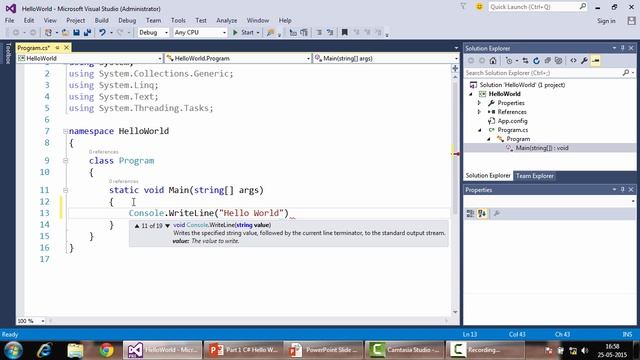Click the Solution Explorer Home icon
Viewport: 640px width, 360px height.
[493, 61]
